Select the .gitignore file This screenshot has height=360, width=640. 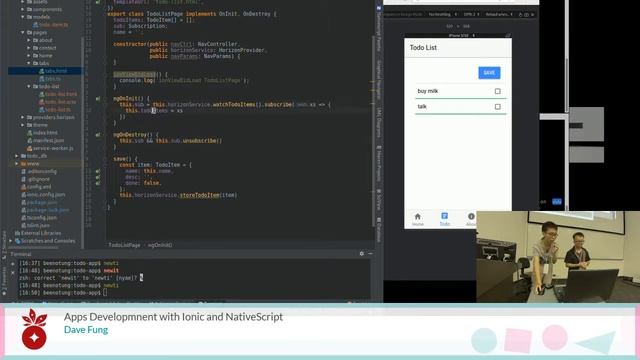36,179
